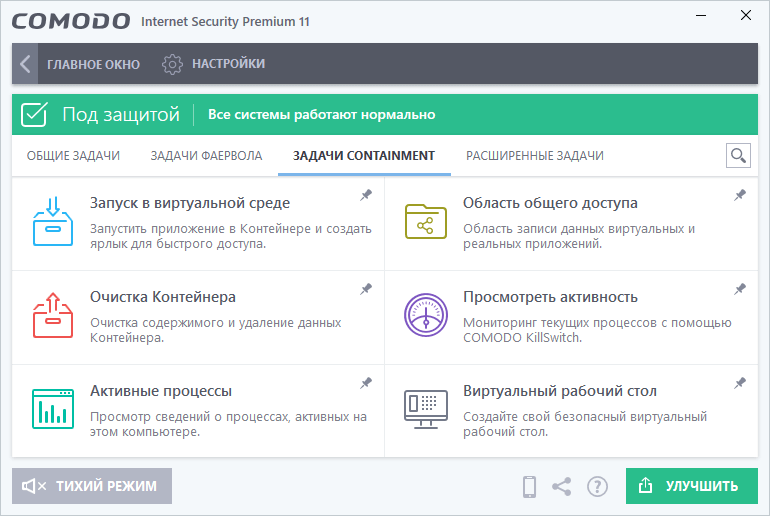Close the Comodo window
Screen dimensions: 770x516
[746, 15]
